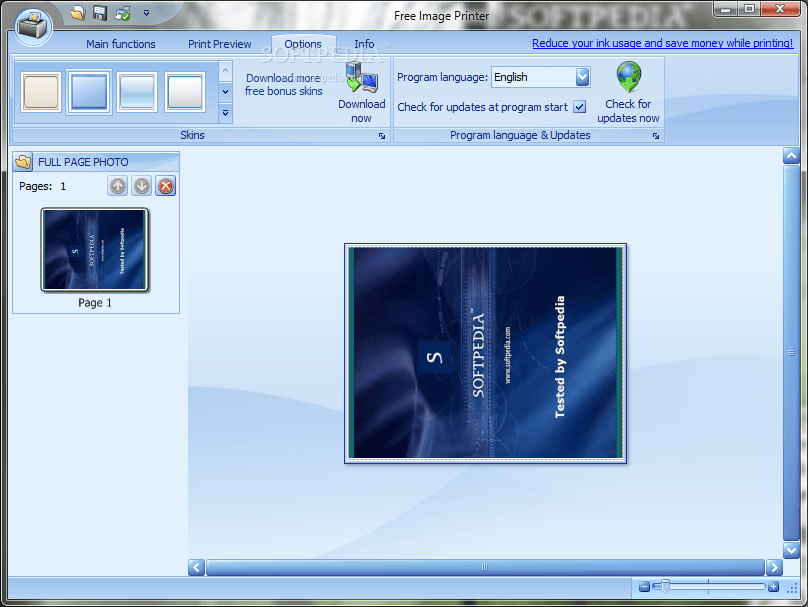Viewport: 808px width, 607px height.
Task: Click the print quick access icon
Action: pos(123,13)
